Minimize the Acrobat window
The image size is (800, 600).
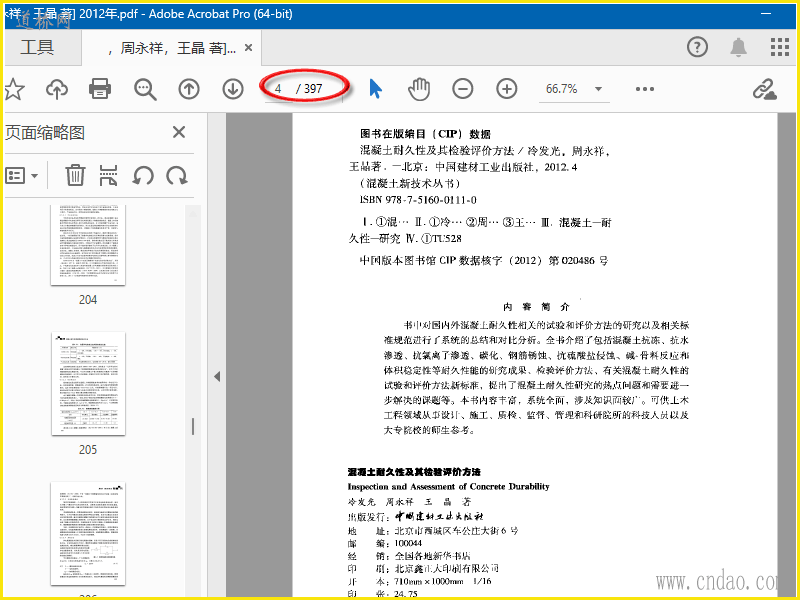(766, 14)
